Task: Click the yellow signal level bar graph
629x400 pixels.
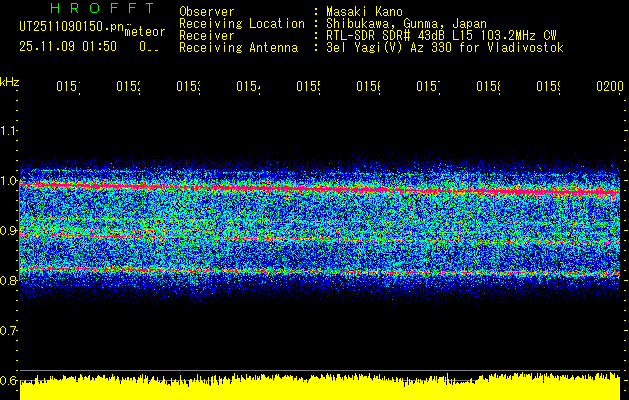Action: [x=320, y=386]
